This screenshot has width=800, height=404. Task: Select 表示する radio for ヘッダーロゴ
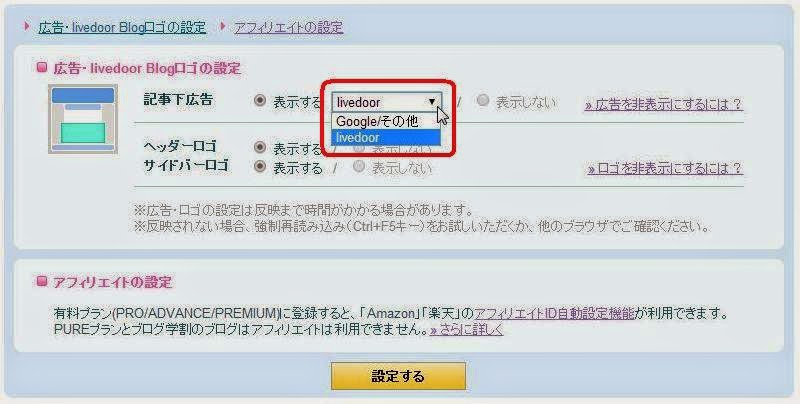[260, 148]
